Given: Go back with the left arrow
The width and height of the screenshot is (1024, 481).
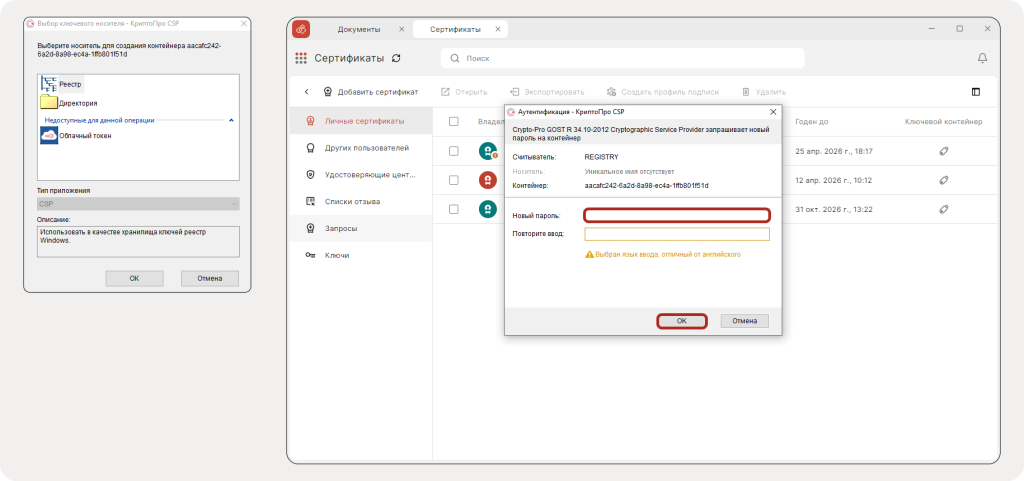Looking at the screenshot, I should click(x=307, y=92).
